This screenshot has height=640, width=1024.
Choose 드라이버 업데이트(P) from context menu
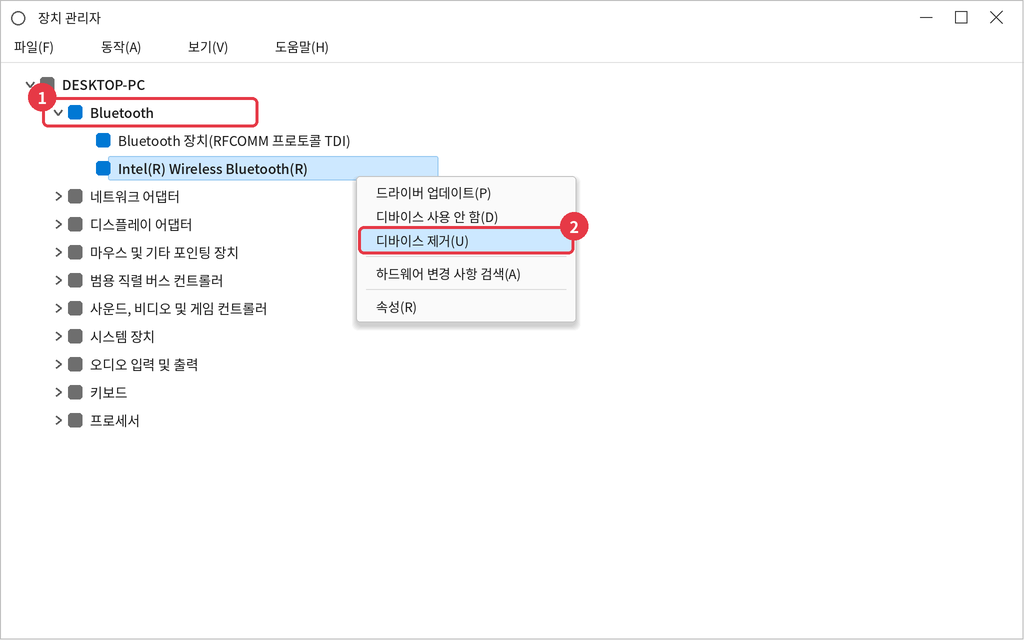click(x=433, y=193)
